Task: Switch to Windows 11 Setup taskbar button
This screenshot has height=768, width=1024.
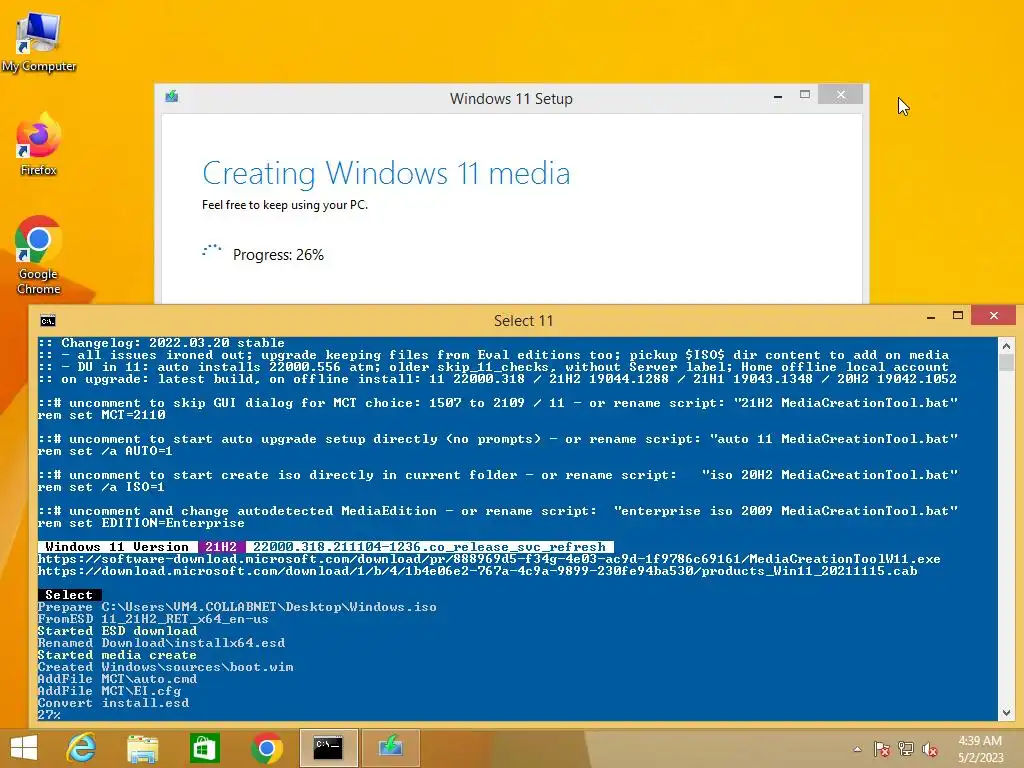Action: (x=390, y=748)
